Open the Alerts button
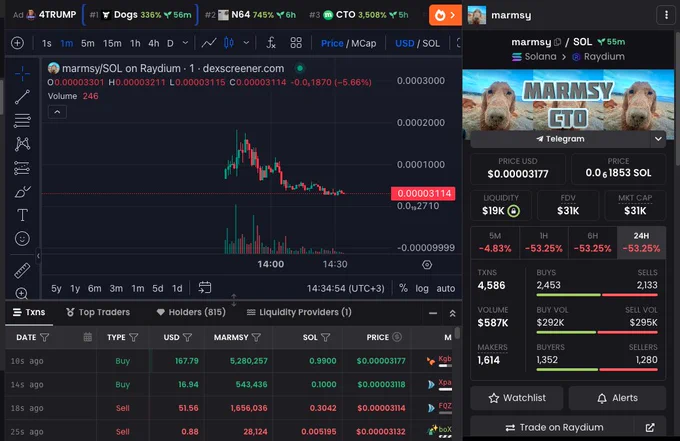The height and width of the screenshot is (441, 680). pos(617,398)
